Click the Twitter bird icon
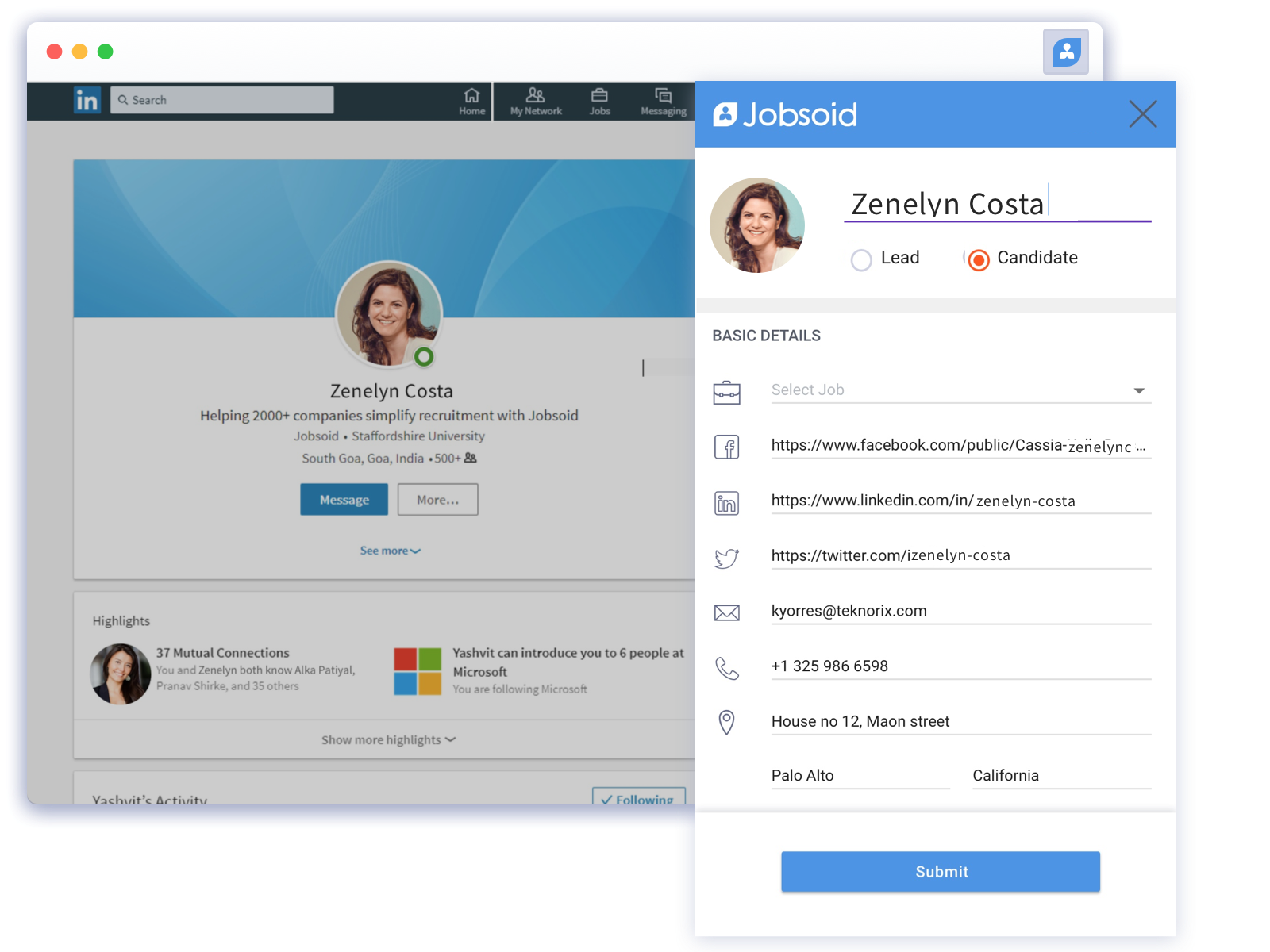The image size is (1270, 952). pos(726,558)
